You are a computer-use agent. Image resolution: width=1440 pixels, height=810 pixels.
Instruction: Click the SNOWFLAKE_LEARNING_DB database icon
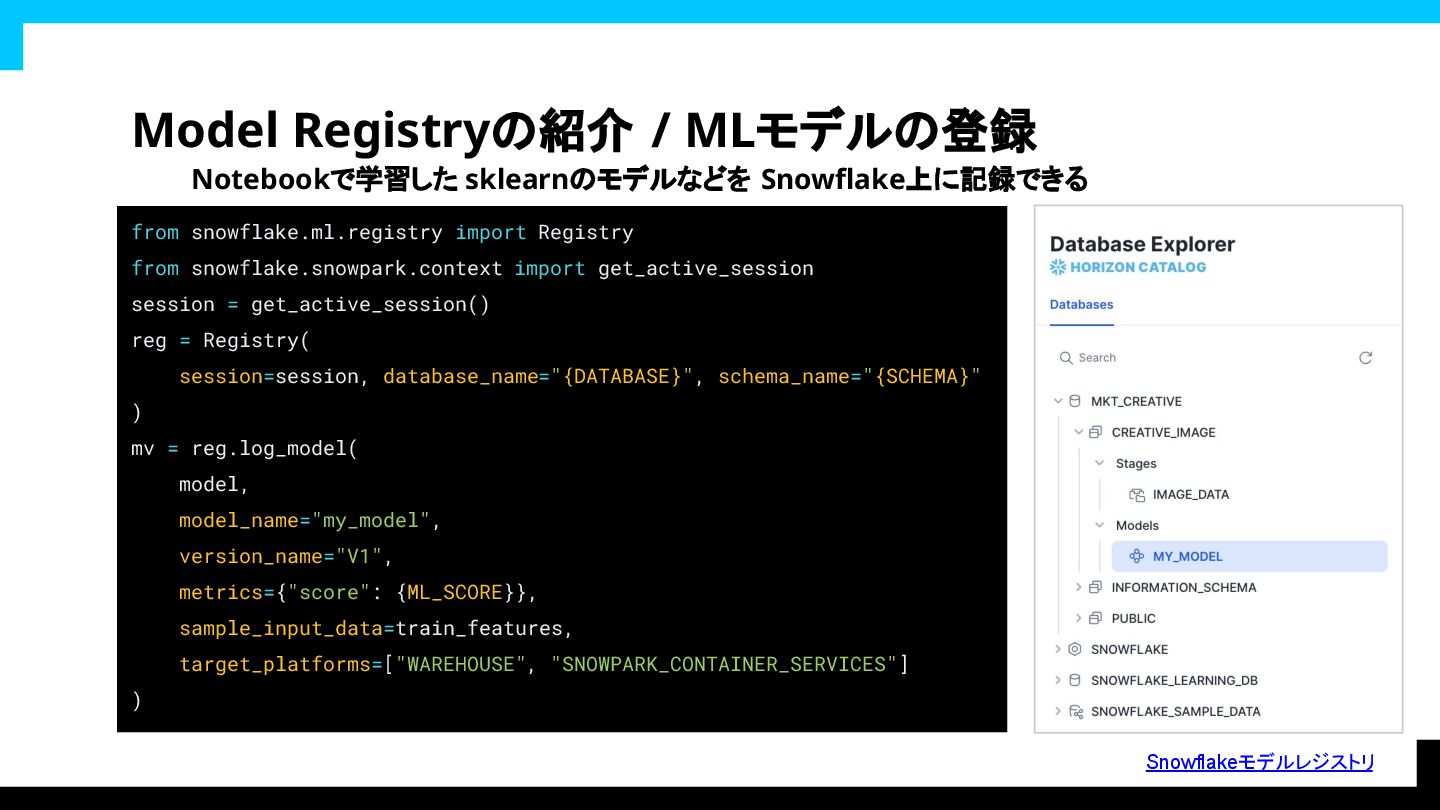(x=1075, y=680)
